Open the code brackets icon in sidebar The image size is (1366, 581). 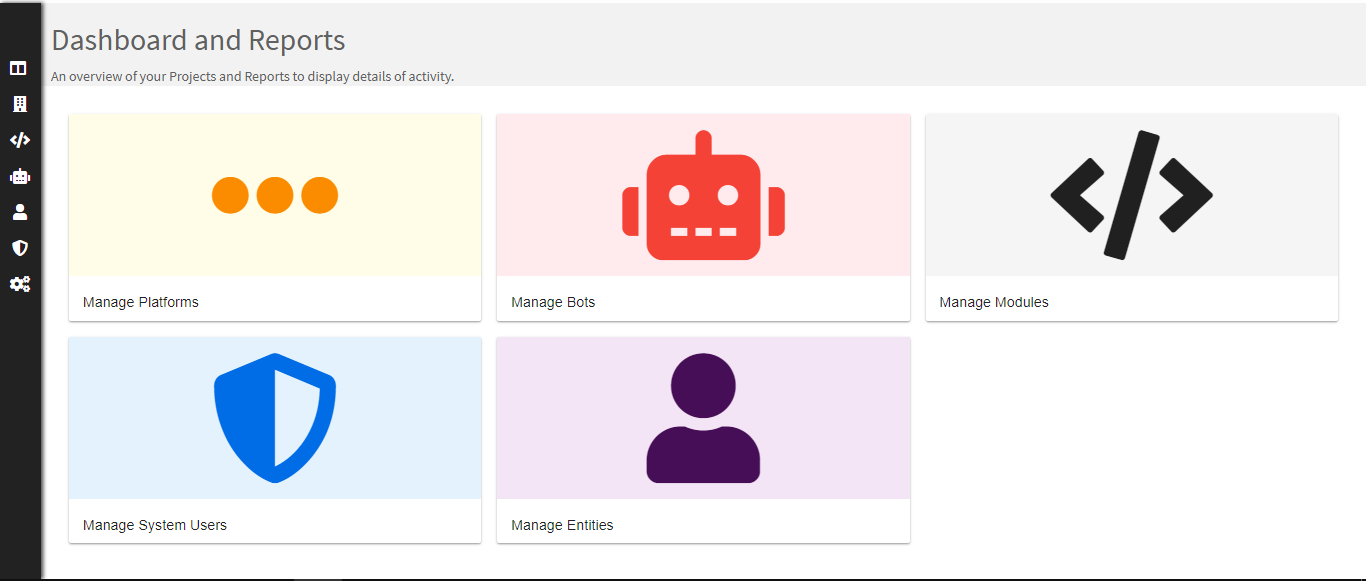coord(19,140)
